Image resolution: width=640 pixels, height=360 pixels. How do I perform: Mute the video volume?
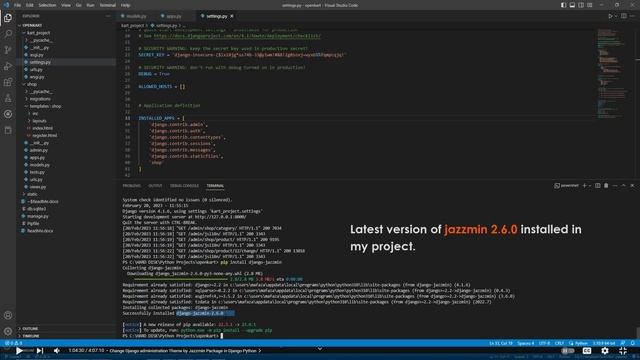(x=57, y=351)
